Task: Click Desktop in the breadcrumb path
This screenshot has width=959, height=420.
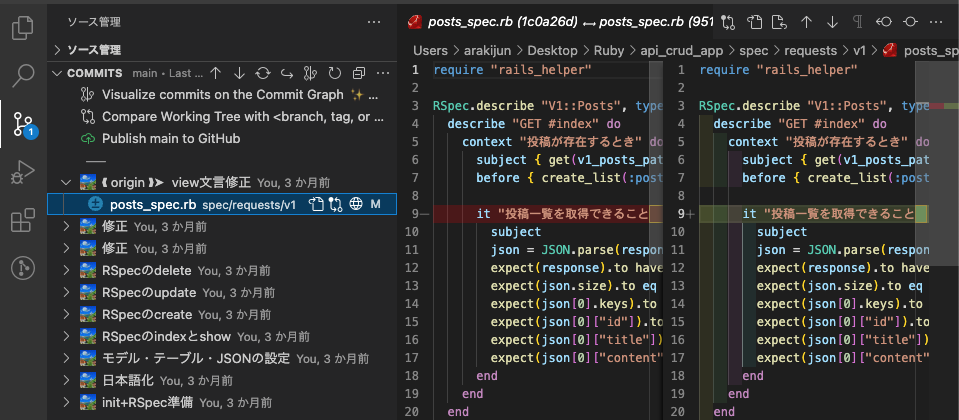Action: (x=553, y=50)
